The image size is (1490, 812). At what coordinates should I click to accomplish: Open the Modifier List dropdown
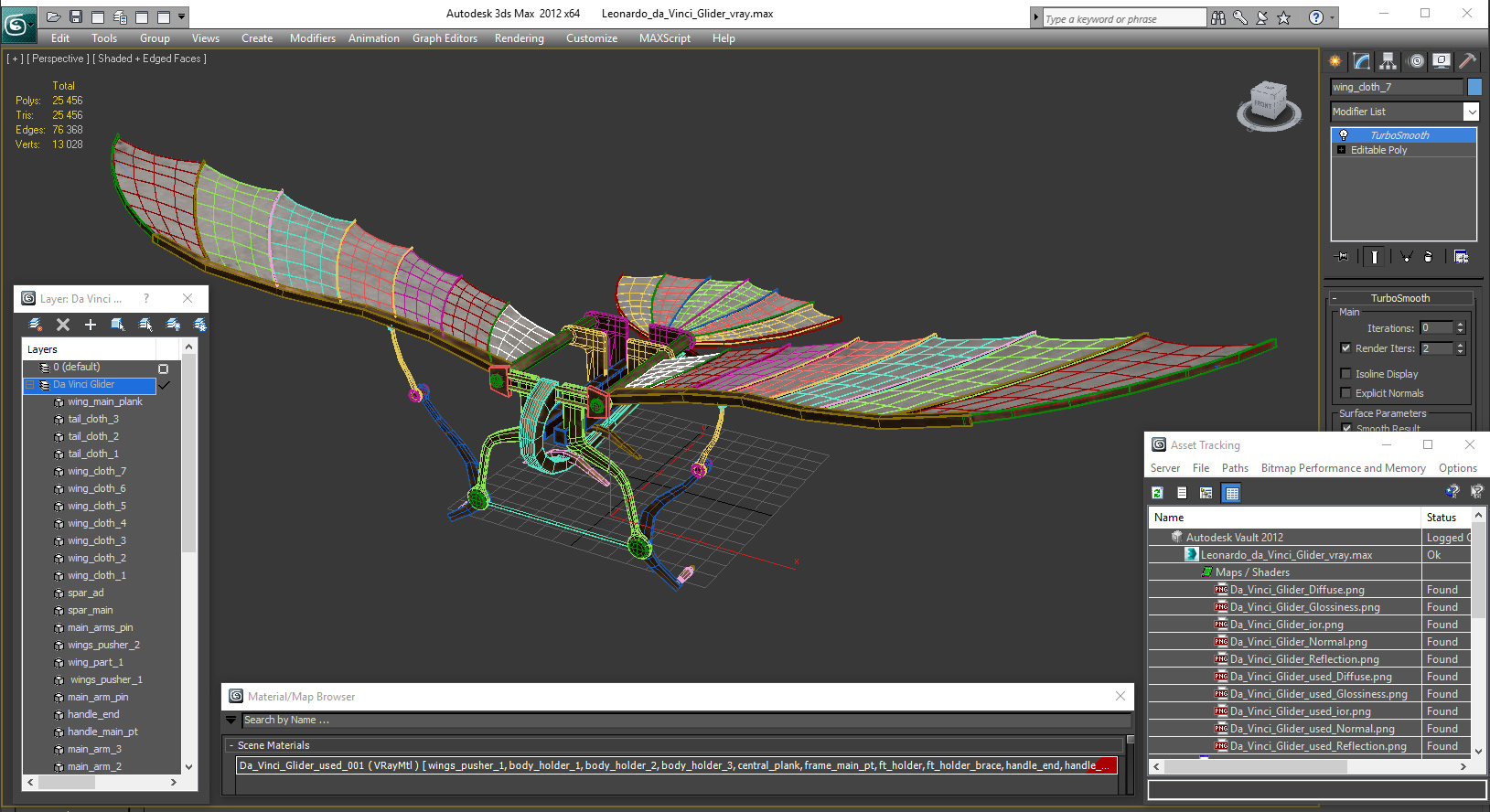[x=1472, y=112]
